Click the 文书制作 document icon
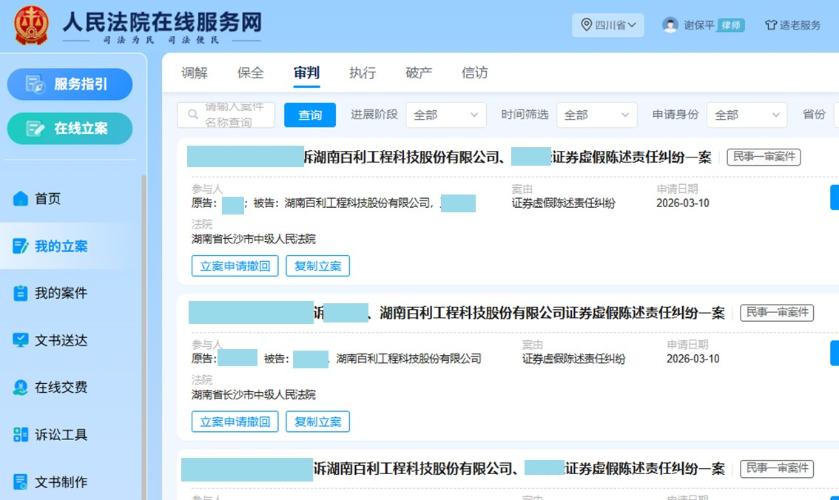The height and width of the screenshot is (500, 839). (20, 482)
